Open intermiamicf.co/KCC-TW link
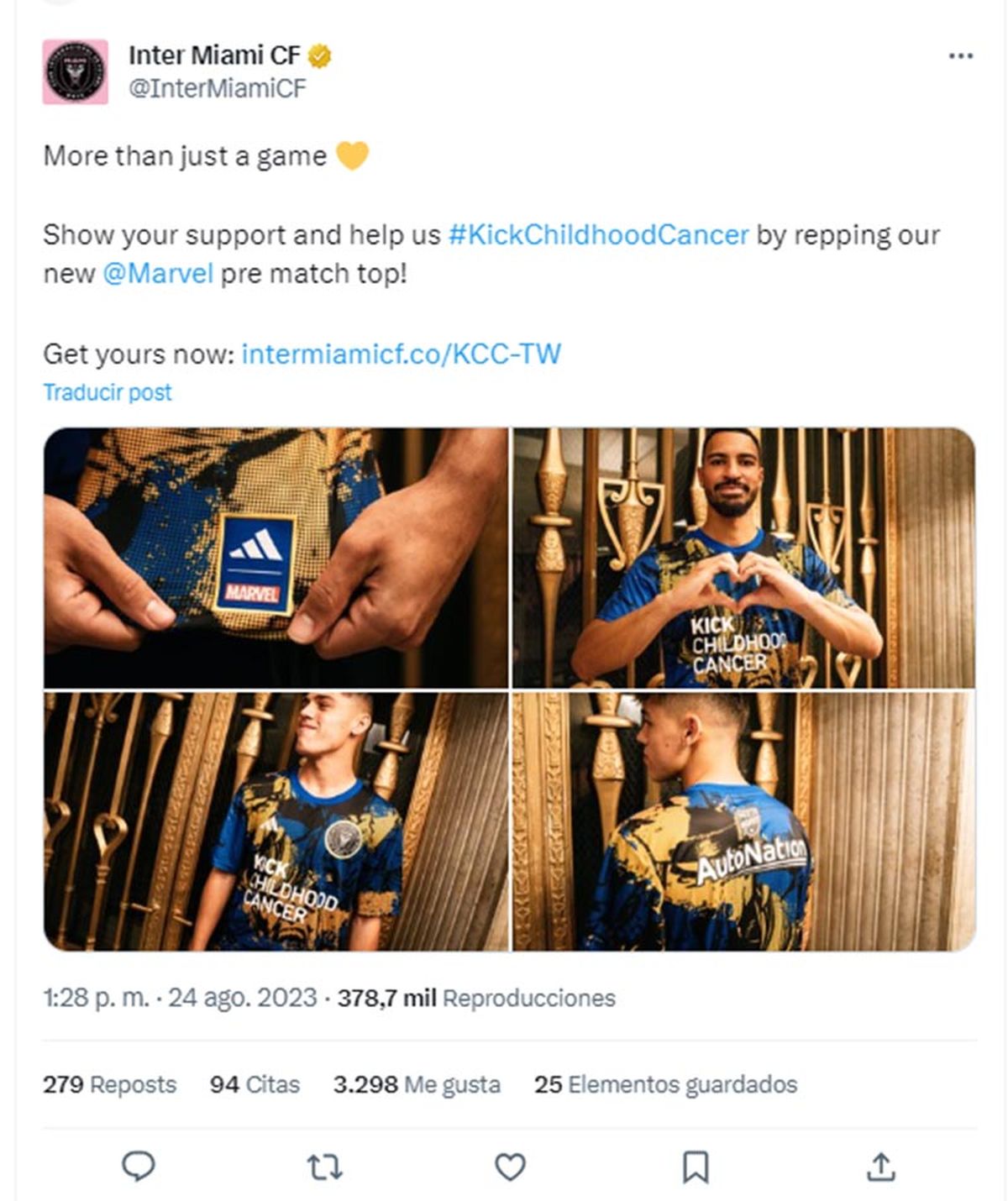The height and width of the screenshot is (1201, 1008). pyautogui.click(x=401, y=354)
